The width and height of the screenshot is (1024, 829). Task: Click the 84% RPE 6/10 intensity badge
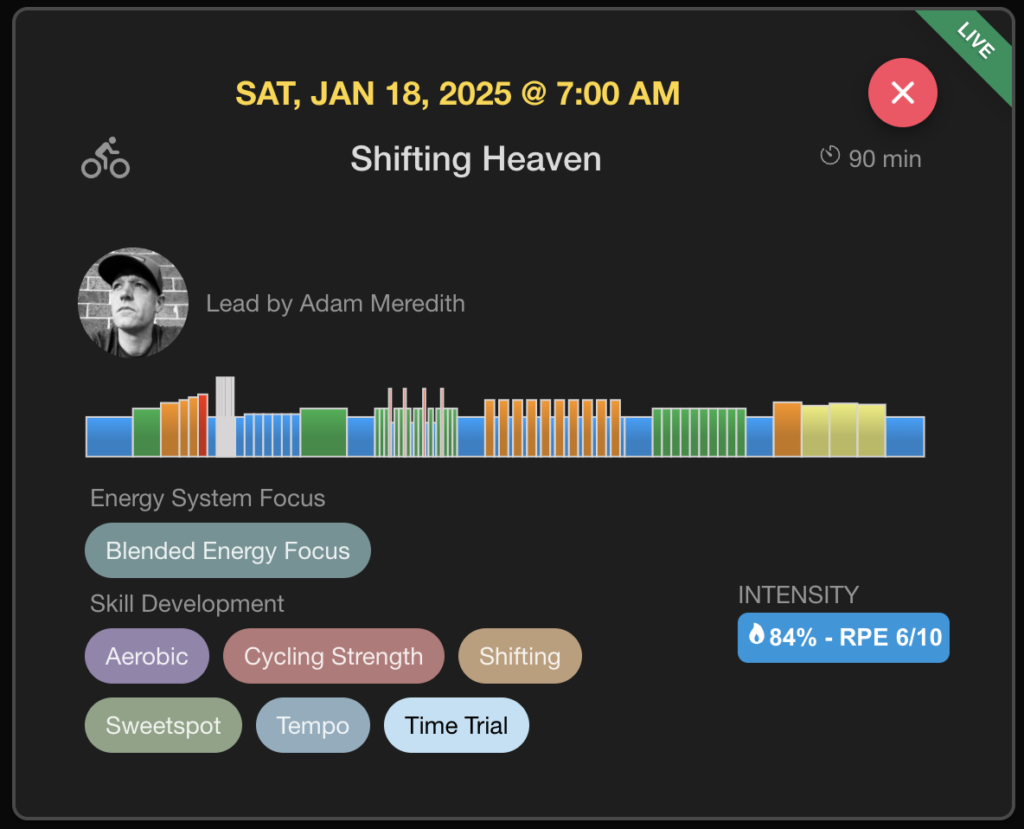[x=843, y=637]
